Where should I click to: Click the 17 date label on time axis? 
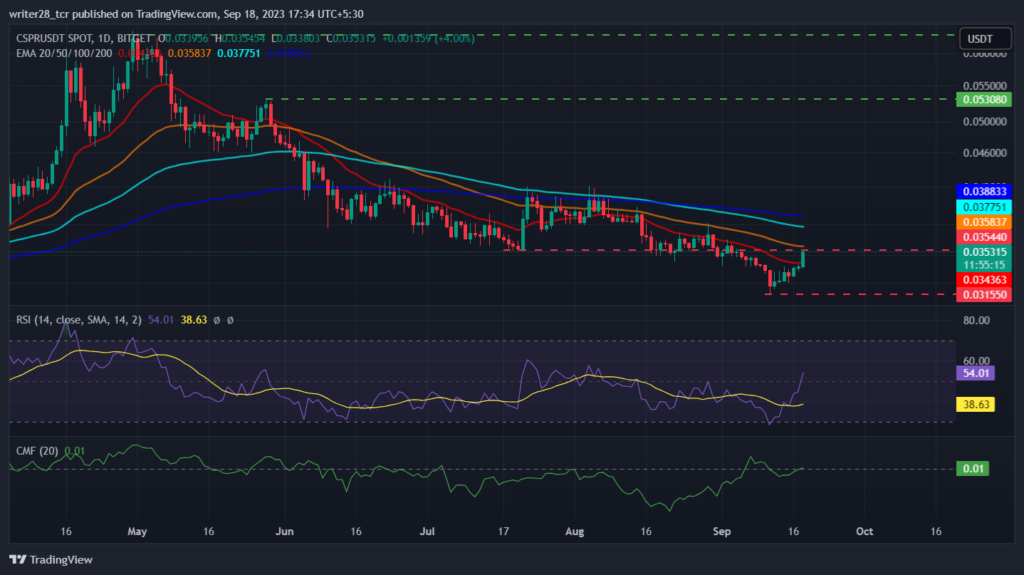tap(504, 531)
